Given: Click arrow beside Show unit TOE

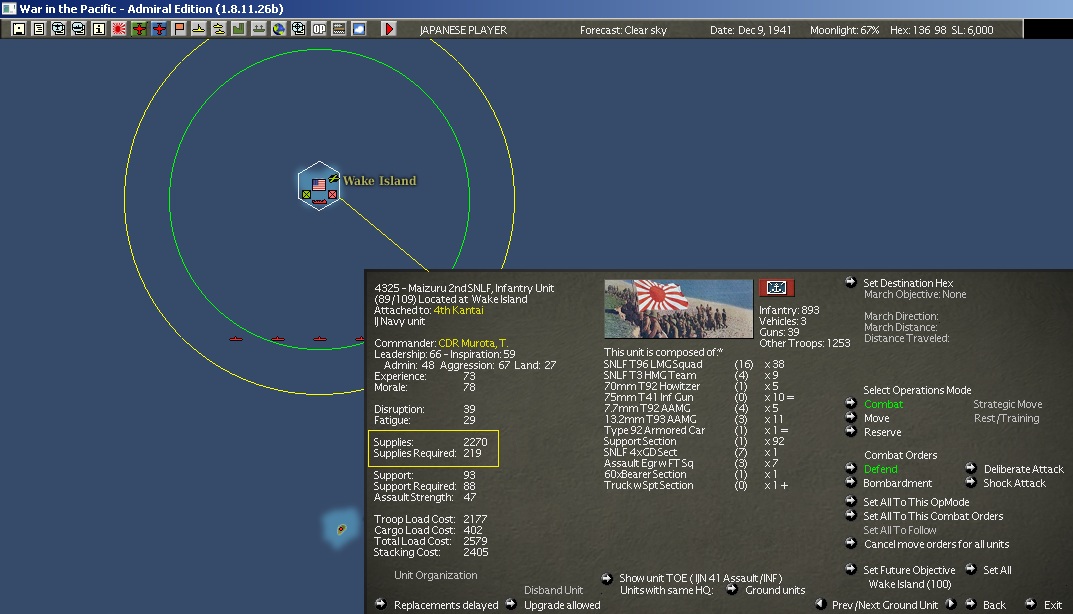Looking at the screenshot, I should click(606, 578).
